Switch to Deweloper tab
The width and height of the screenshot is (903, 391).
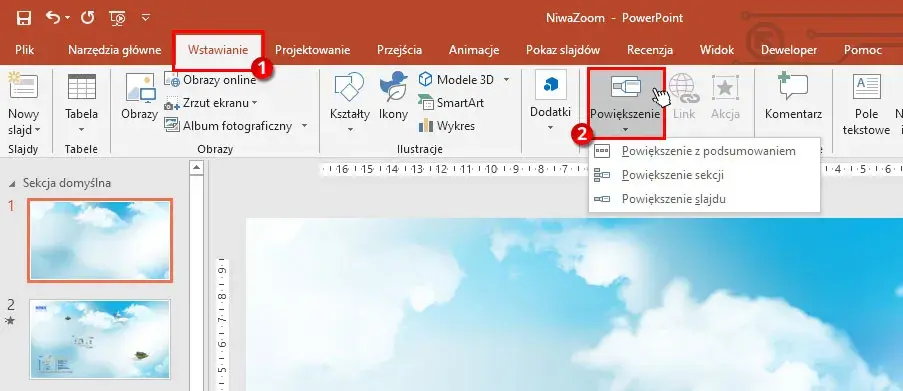point(789,50)
